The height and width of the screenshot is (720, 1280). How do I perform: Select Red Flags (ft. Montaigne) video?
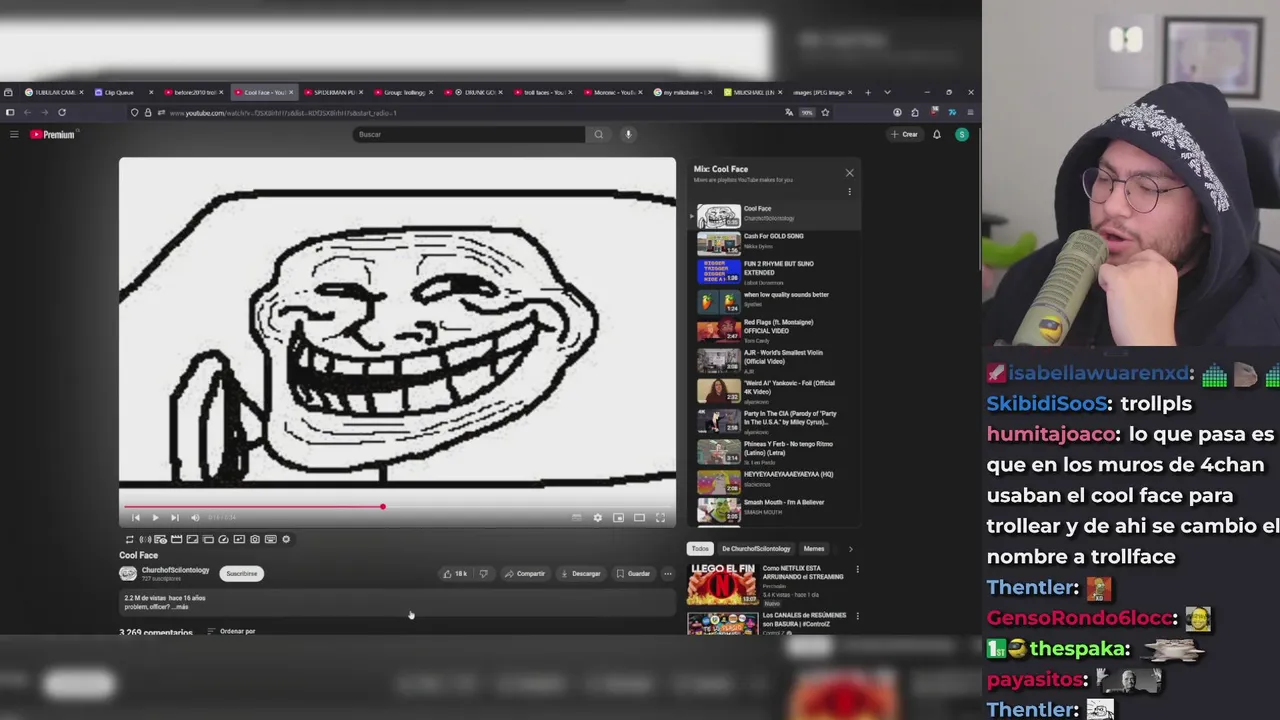pyautogui.click(x=774, y=330)
